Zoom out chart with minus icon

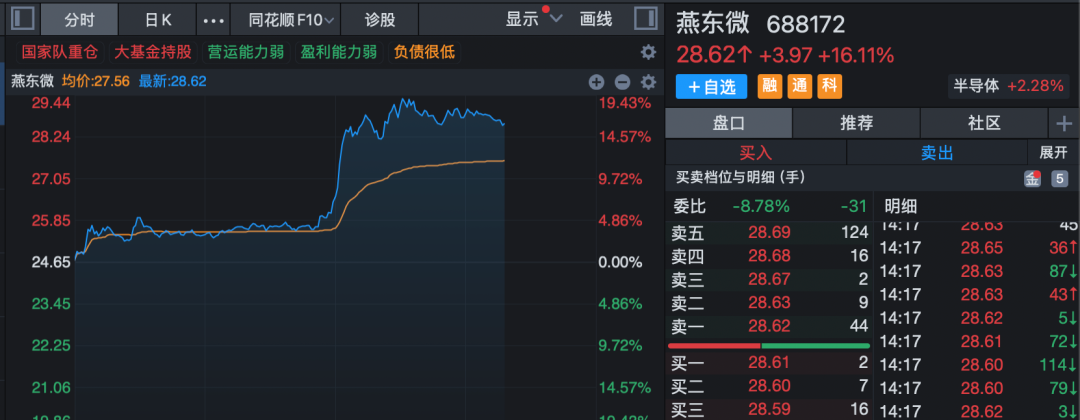coord(622,82)
